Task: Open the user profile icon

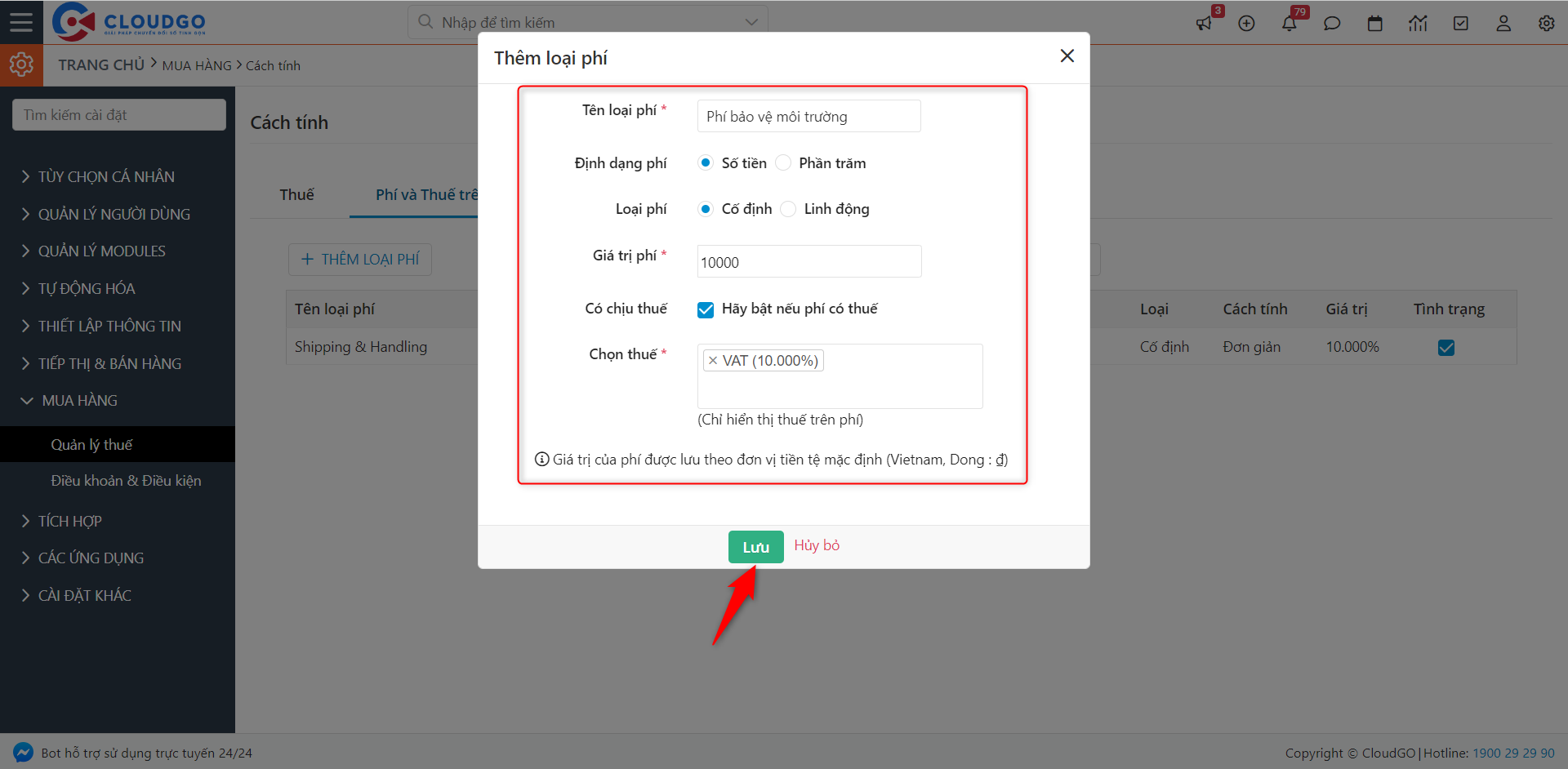Action: point(1503,23)
